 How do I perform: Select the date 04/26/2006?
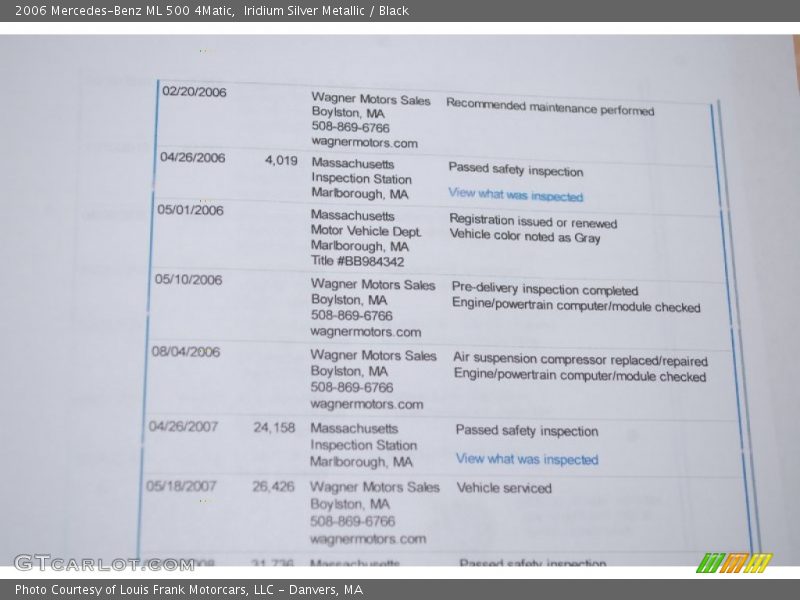coord(192,157)
